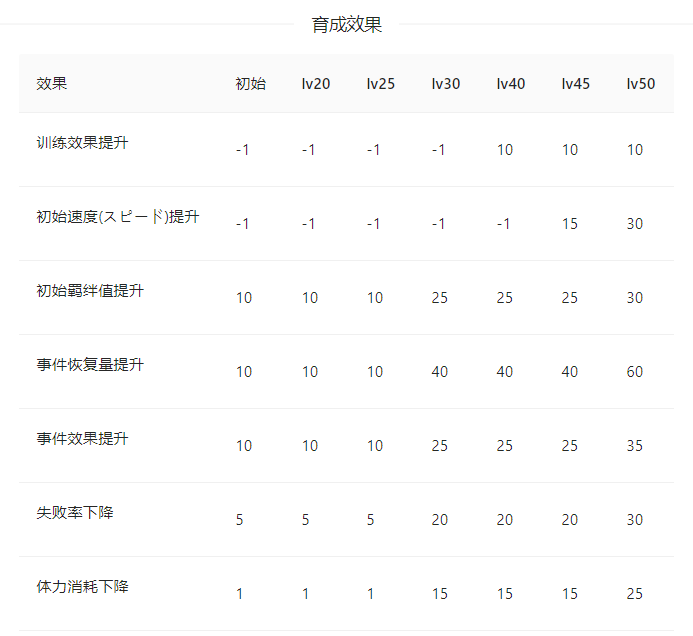Viewport: 693px width, 636px height.
Task: Select the lv20 column header
Action: [316, 84]
